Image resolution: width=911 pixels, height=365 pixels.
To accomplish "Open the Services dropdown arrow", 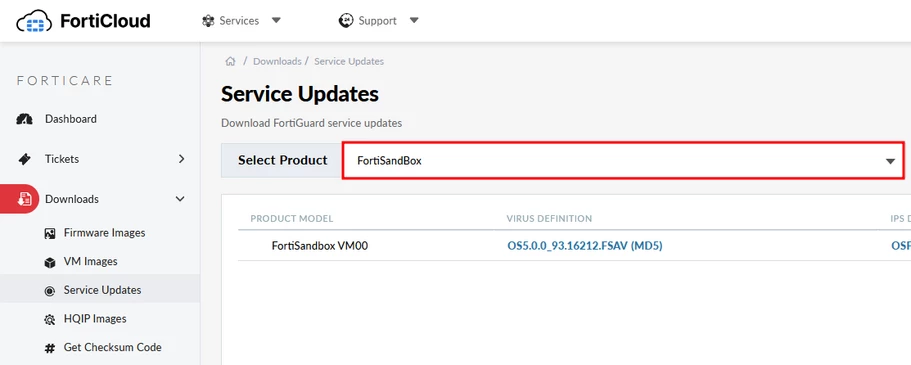I will click(x=277, y=20).
